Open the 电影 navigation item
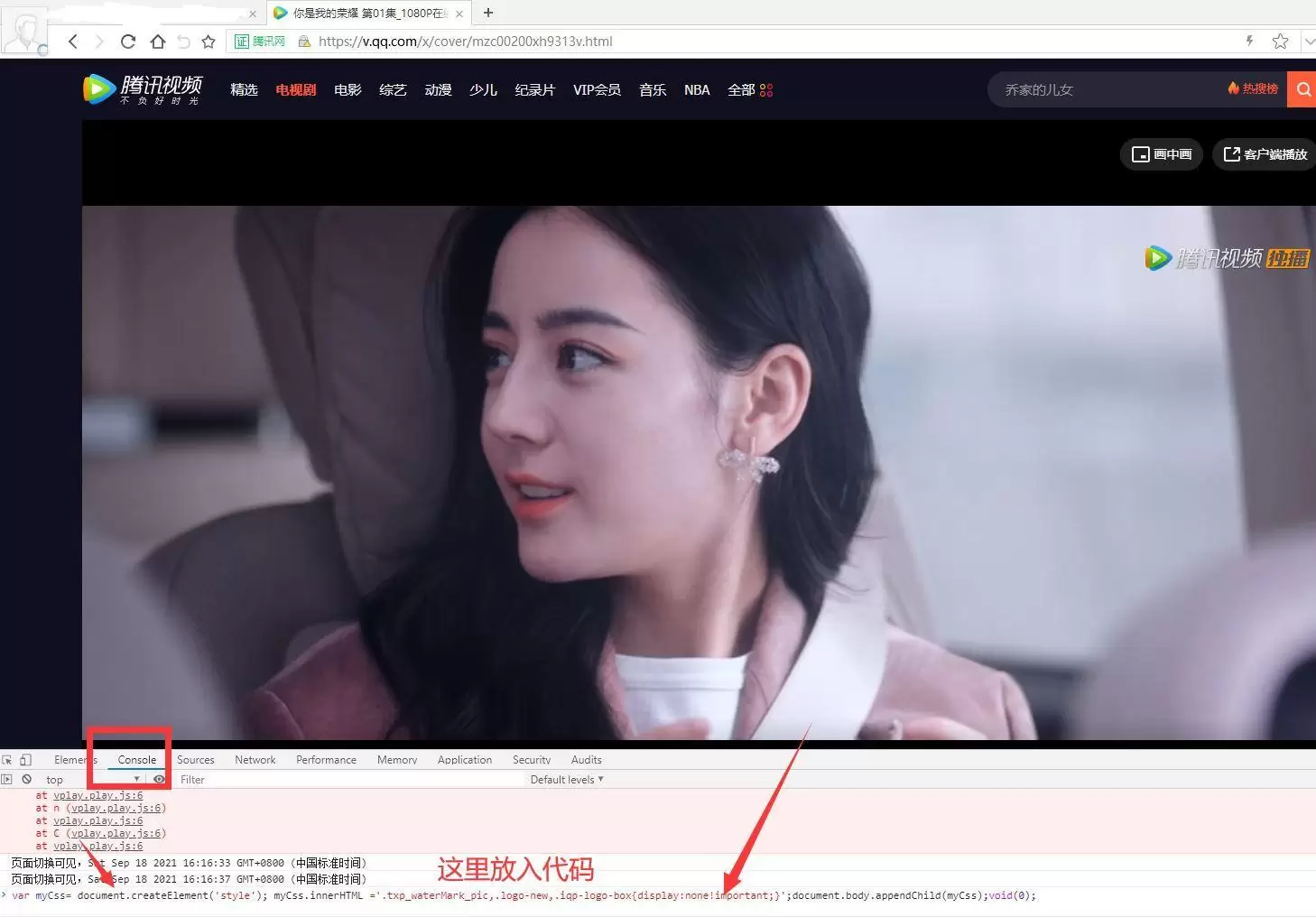1316x917 pixels. (348, 89)
